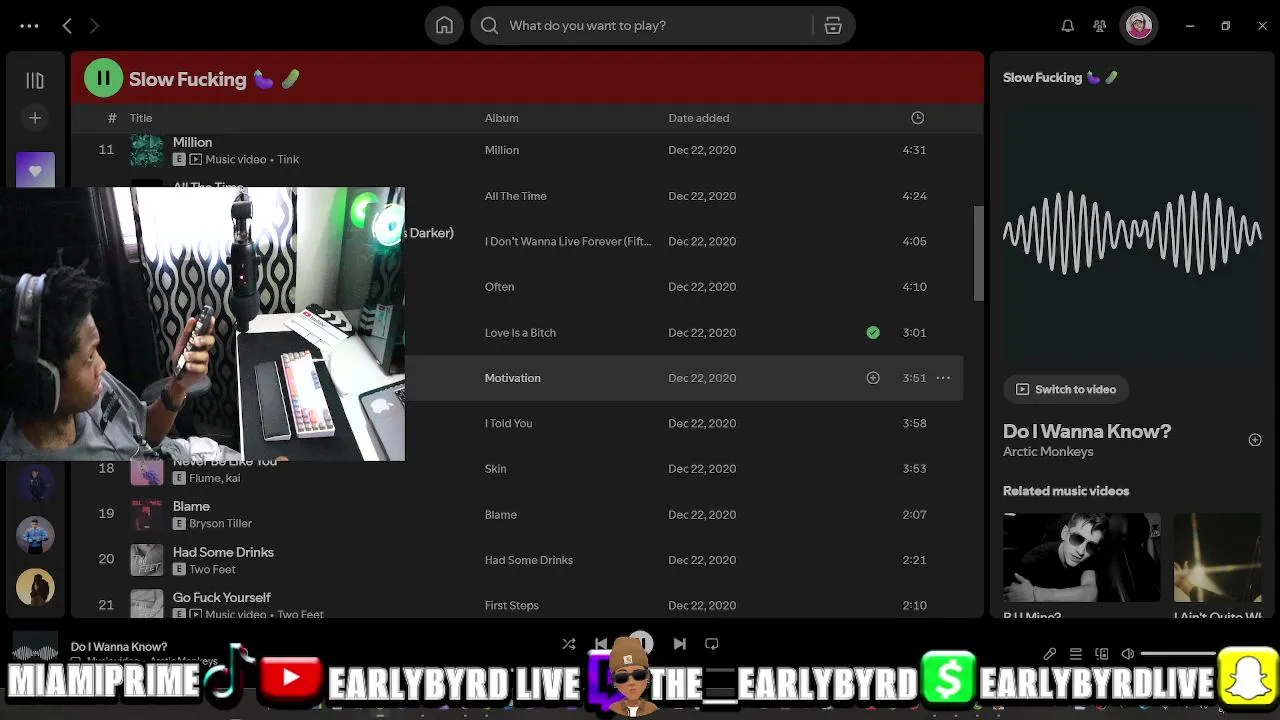Add Do I Wanna Know? to Liked Songs
Screen dimensions: 1280x720
pos(1255,440)
